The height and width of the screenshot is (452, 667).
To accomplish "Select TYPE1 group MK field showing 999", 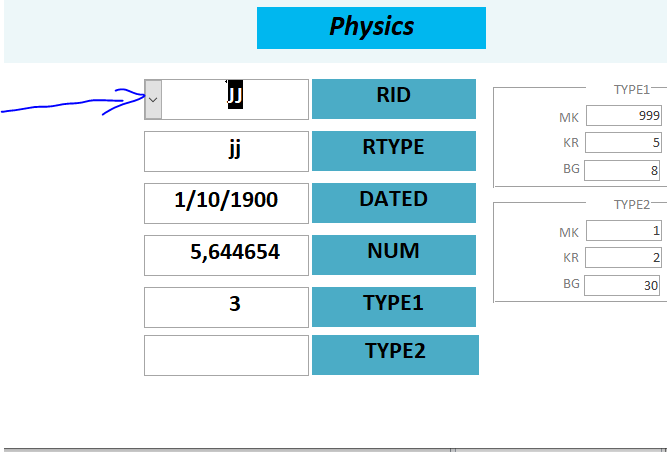I will [624, 116].
